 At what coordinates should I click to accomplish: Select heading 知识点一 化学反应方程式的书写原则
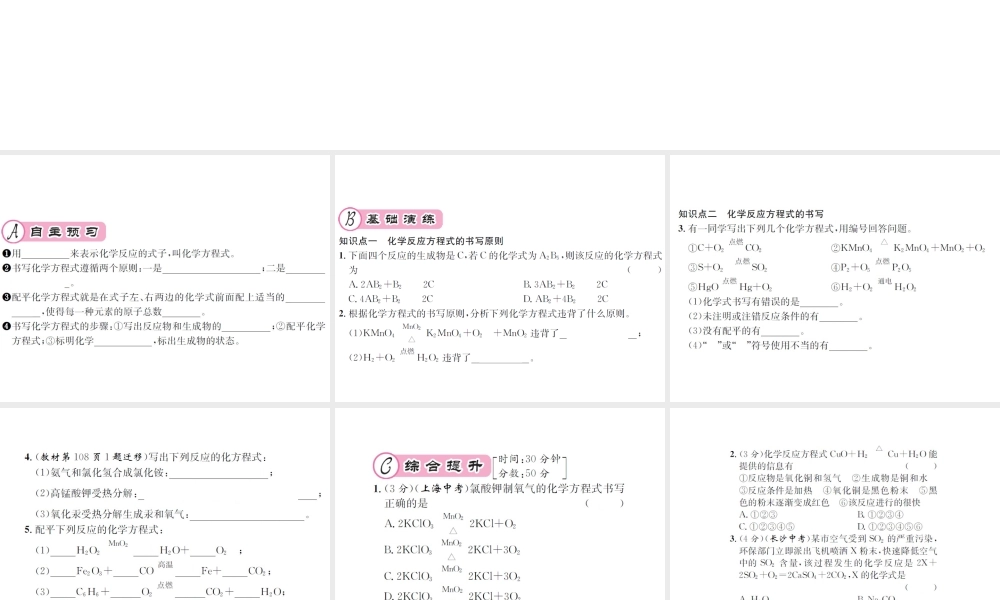click(421, 241)
